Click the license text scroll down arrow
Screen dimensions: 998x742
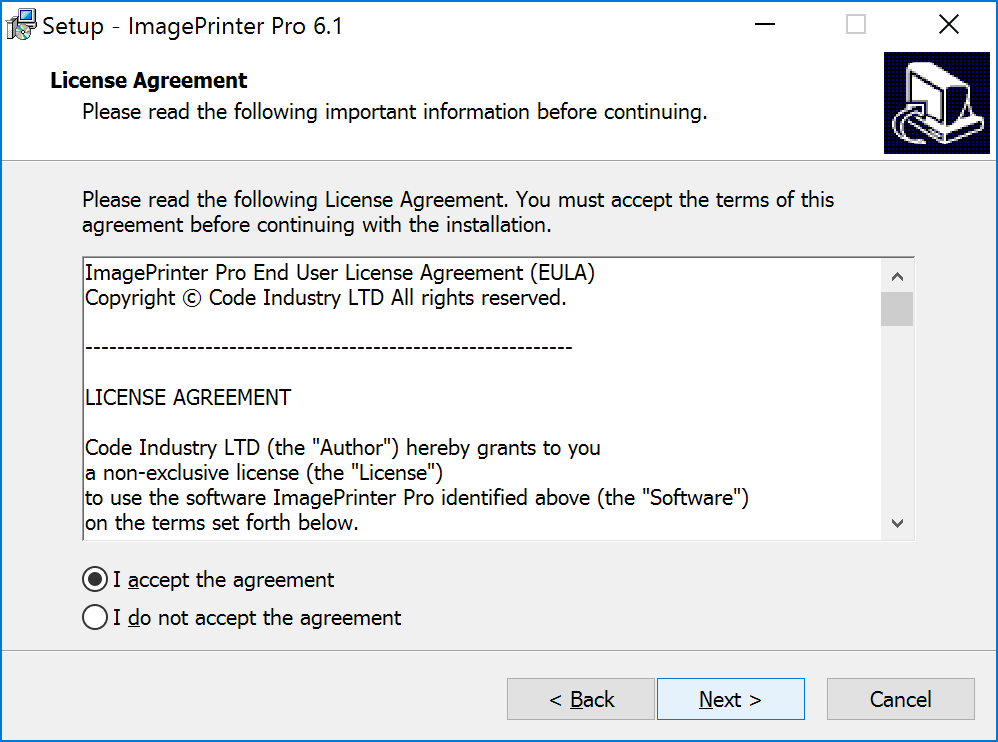[897, 523]
